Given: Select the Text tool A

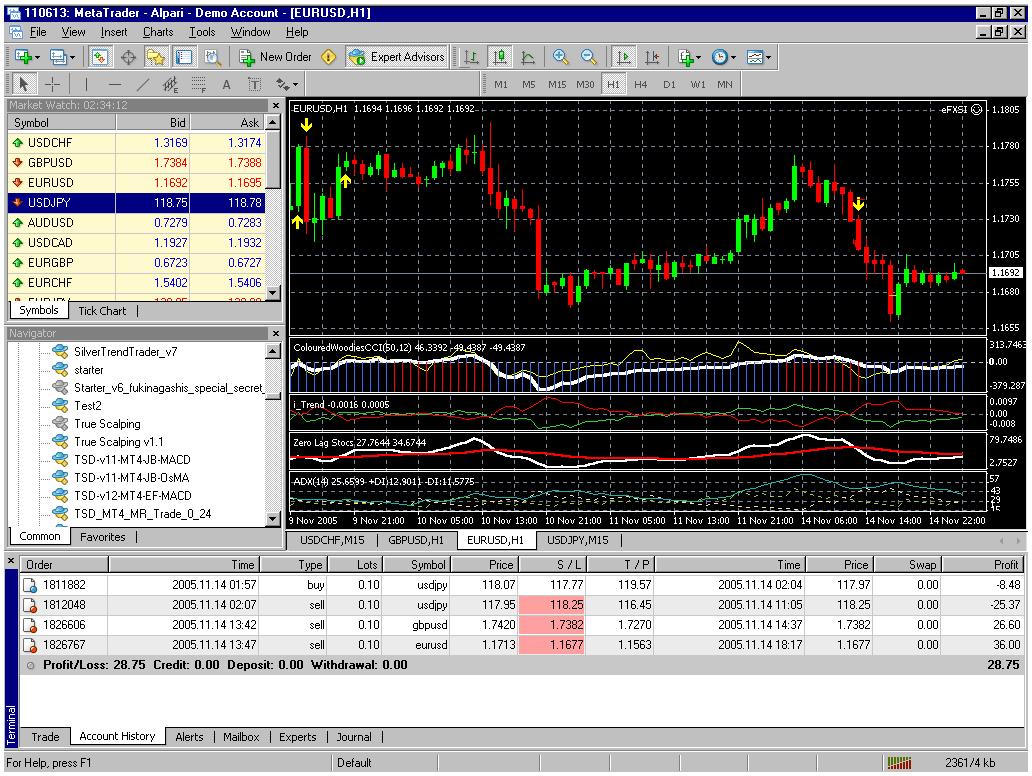Looking at the screenshot, I should [226, 84].
